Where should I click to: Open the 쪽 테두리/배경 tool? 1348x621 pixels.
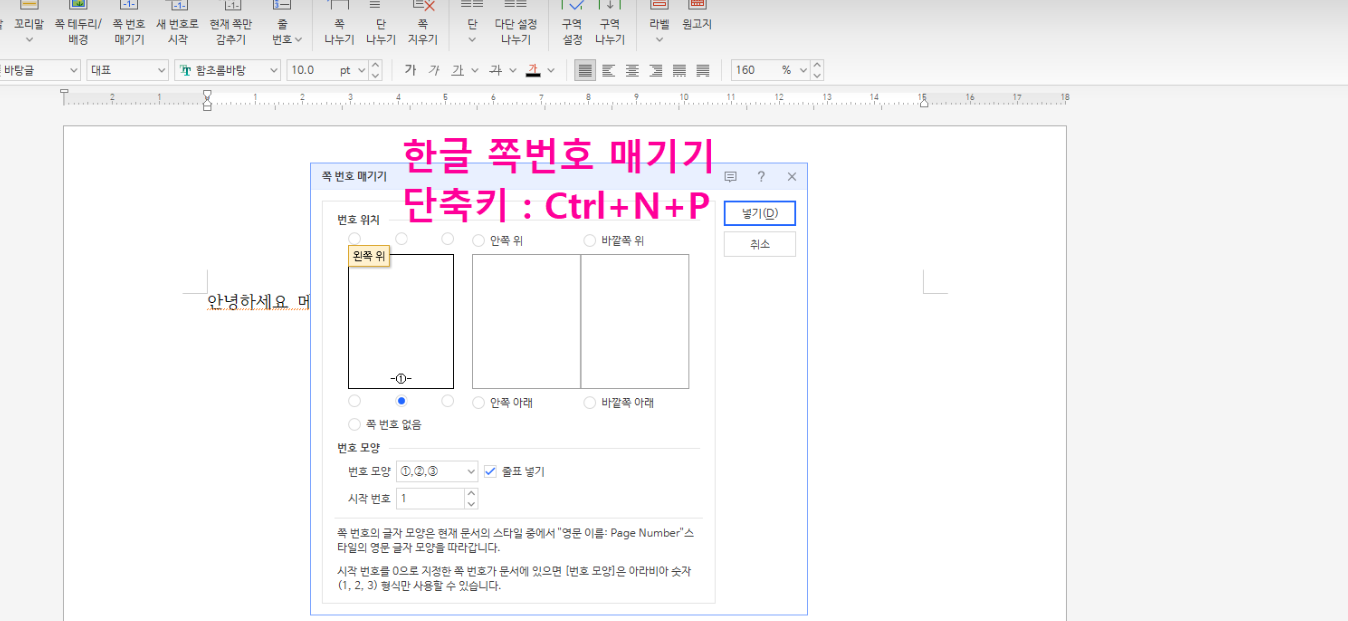pyautogui.click(x=78, y=23)
